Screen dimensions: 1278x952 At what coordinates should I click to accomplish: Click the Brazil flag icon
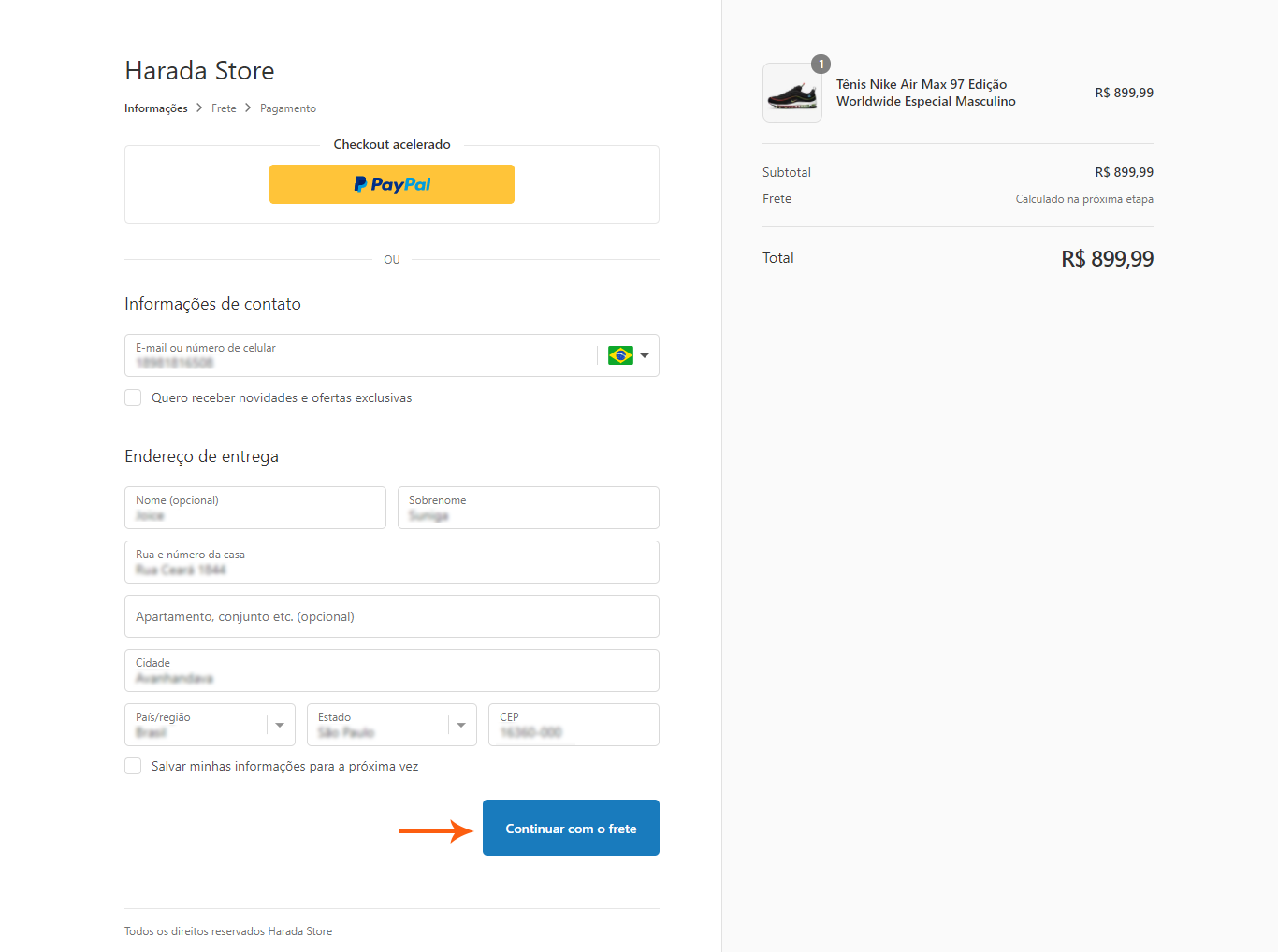[x=620, y=355]
